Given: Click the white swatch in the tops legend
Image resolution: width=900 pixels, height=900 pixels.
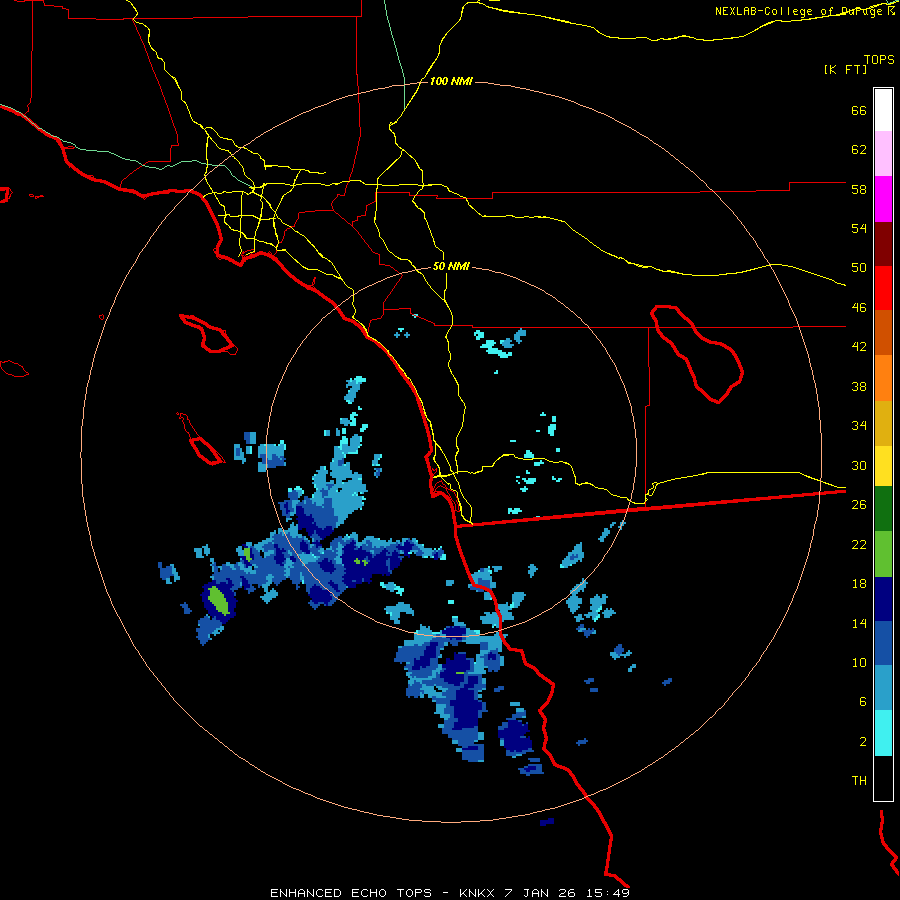Looking at the screenshot, I should (x=883, y=110).
